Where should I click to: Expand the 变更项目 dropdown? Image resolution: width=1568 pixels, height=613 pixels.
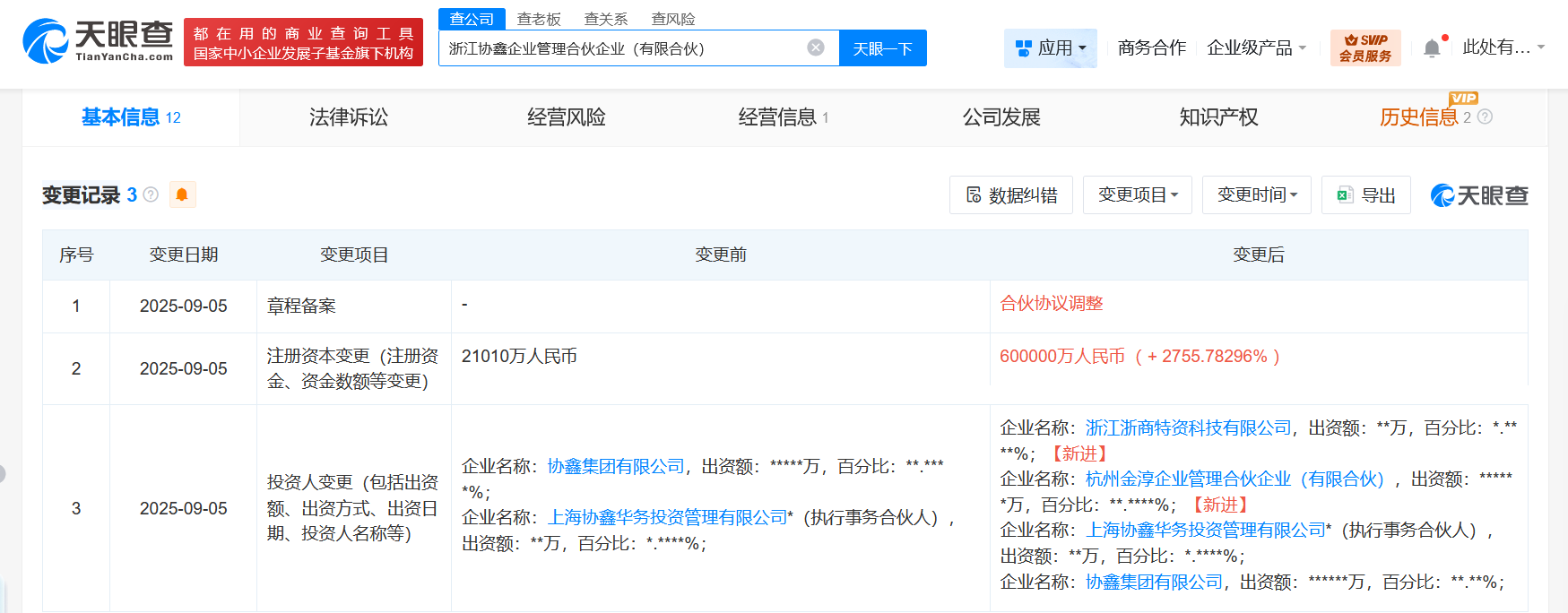(x=1137, y=195)
